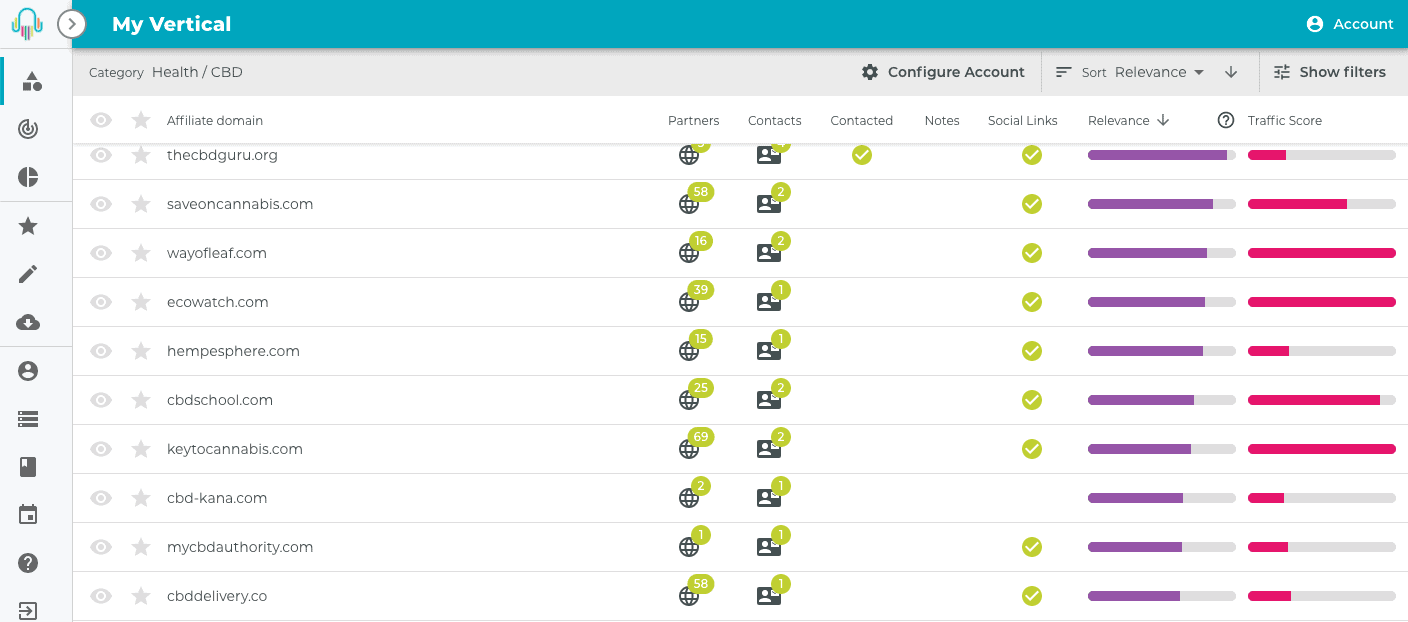Show filters panel
Image resolution: width=1408 pixels, height=622 pixels.
pos(1330,72)
